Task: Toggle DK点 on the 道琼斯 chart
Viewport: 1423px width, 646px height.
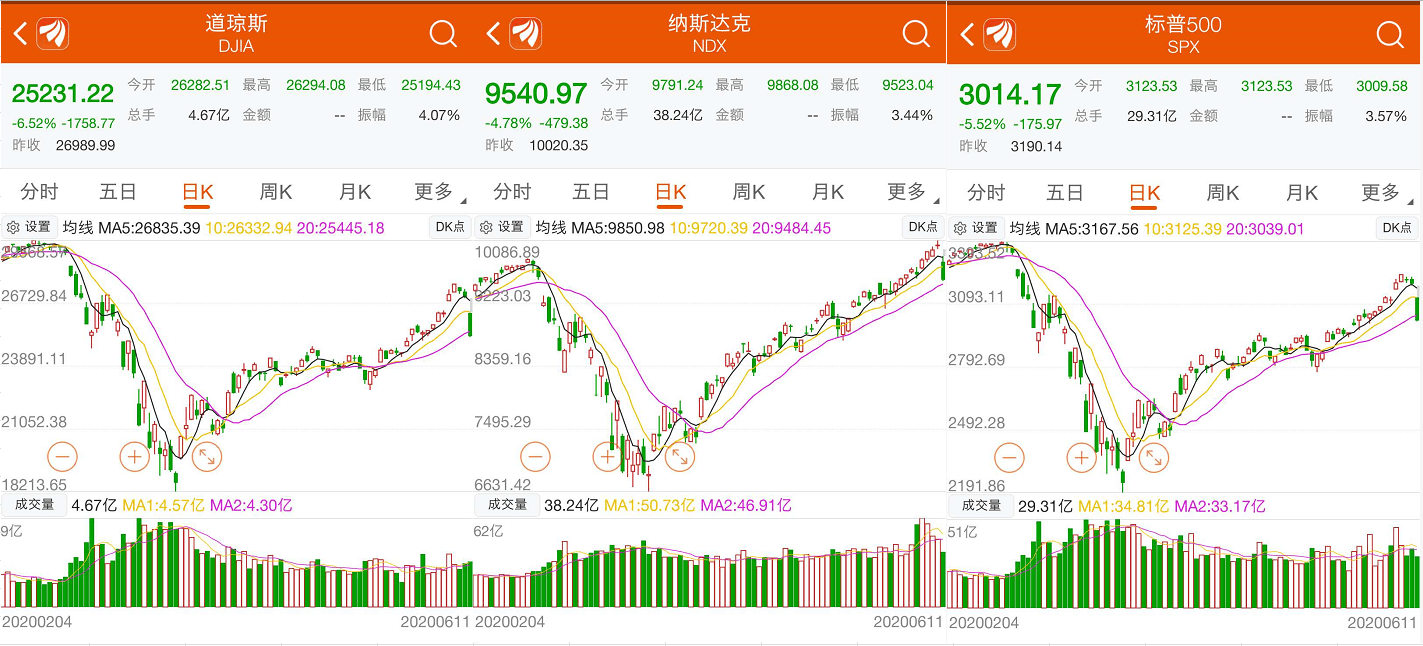Action: pos(450,227)
